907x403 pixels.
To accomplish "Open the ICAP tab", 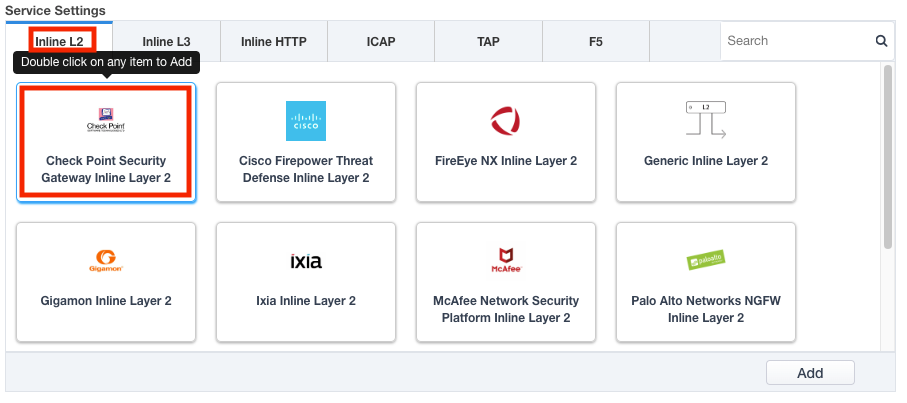I will pyautogui.click(x=381, y=42).
